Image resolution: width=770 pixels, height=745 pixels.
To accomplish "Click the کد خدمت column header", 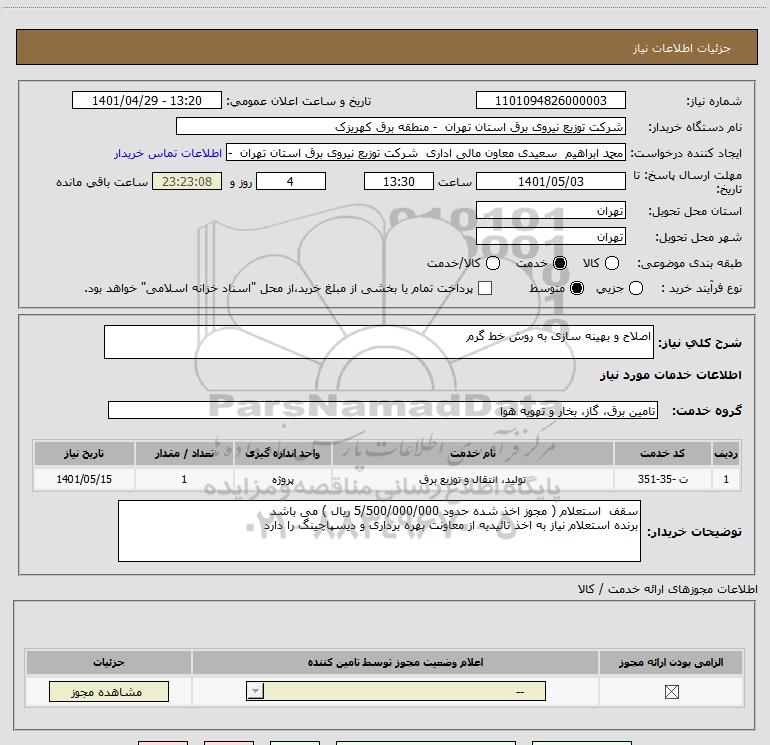I will pos(662,453).
